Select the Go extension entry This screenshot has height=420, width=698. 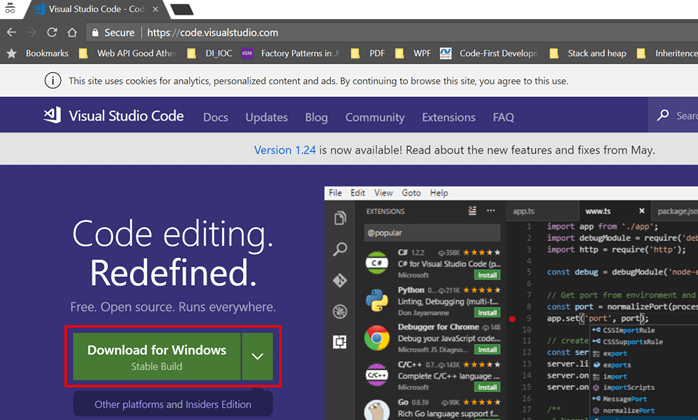pyautogui.click(x=432, y=408)
